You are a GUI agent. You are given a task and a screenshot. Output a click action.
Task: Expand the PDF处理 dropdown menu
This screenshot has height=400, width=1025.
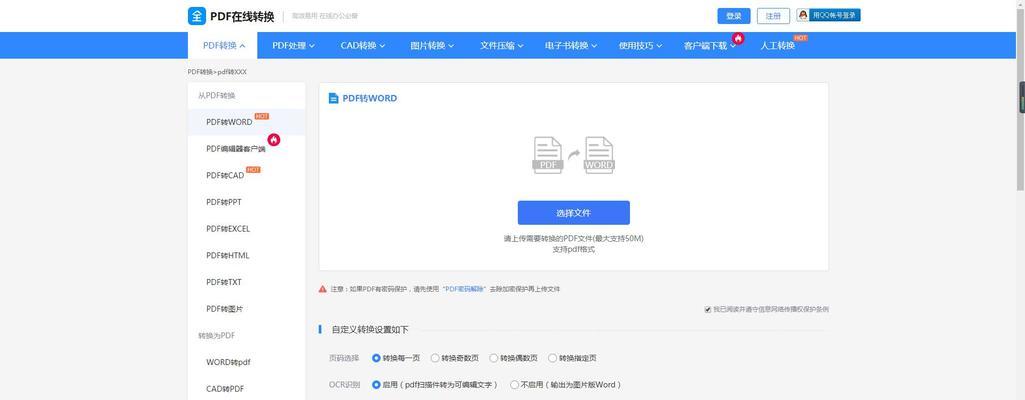(293, 45)
